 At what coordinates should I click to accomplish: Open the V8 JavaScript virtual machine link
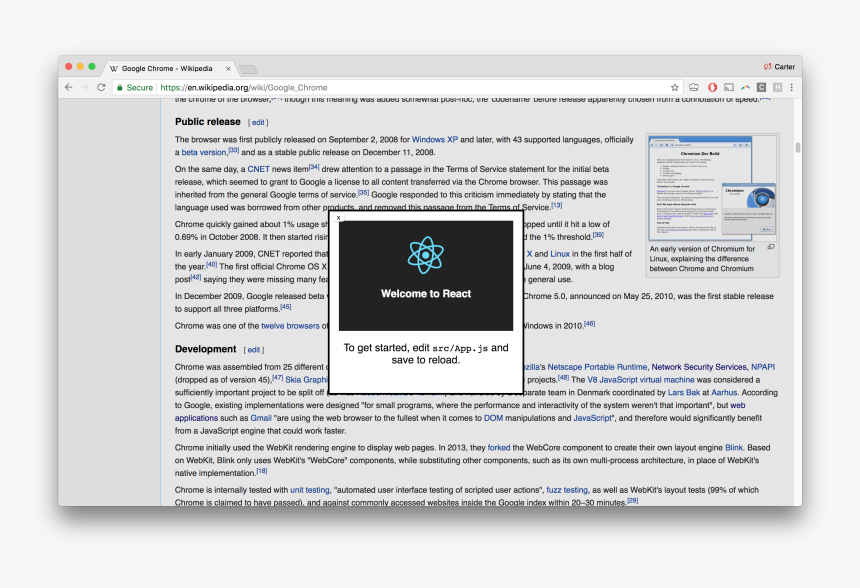pyautogui.click(x=641, y=380)
